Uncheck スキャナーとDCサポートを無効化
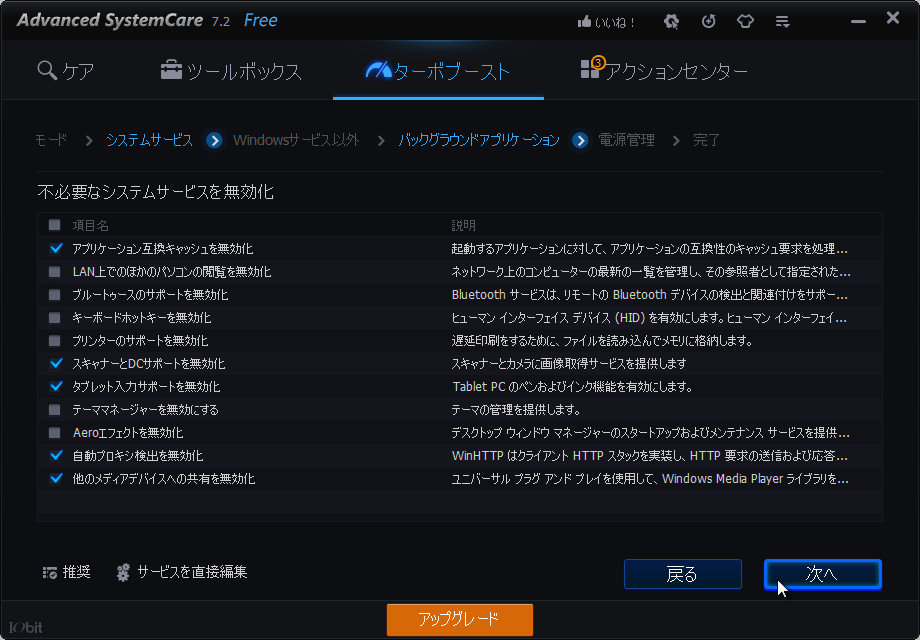The width and height of the screenshot is (920, 640). point(55,363)
